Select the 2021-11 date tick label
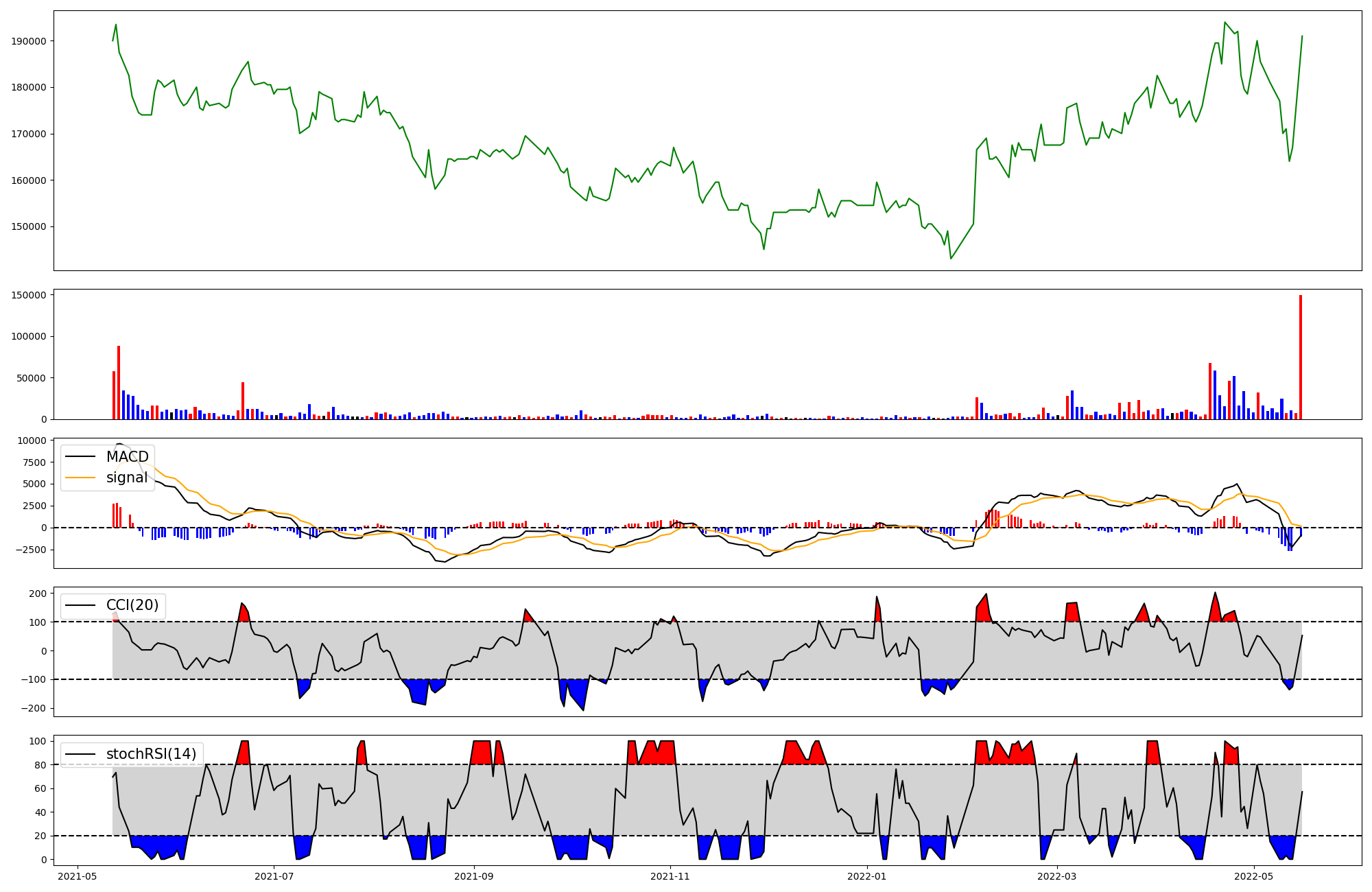The width and height of the screenshot is (1372, 892). click(x=670, y=876)
